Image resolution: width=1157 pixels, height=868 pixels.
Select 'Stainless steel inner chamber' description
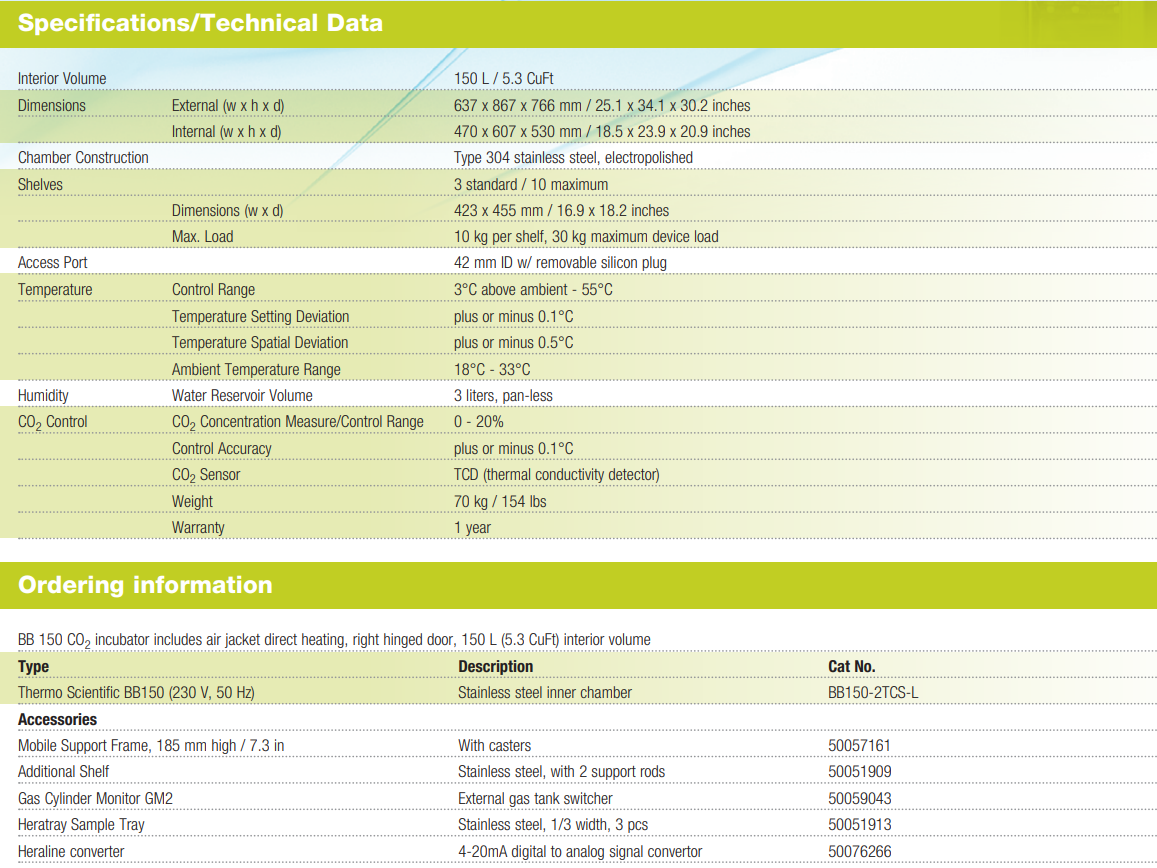click(x=545, y=692)
